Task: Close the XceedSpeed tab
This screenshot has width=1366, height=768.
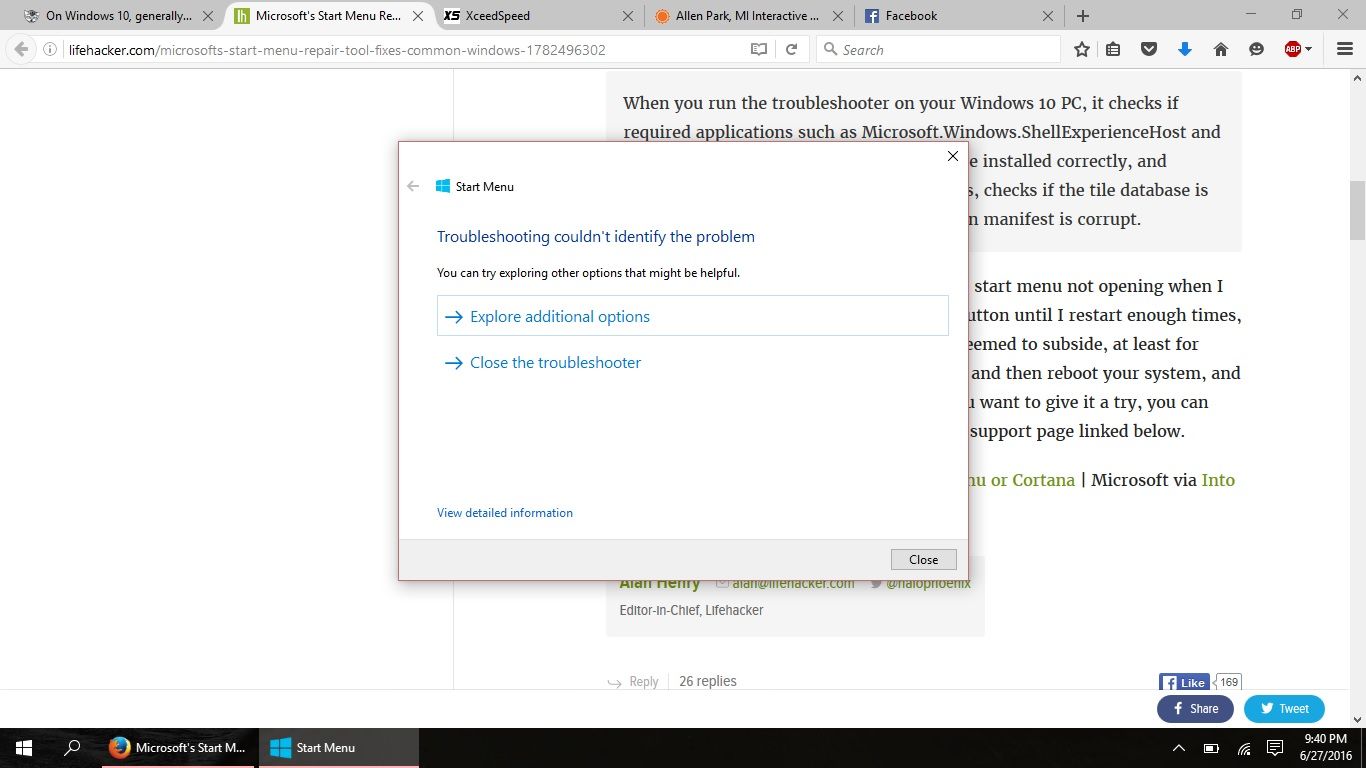Action: coord(628,16)
